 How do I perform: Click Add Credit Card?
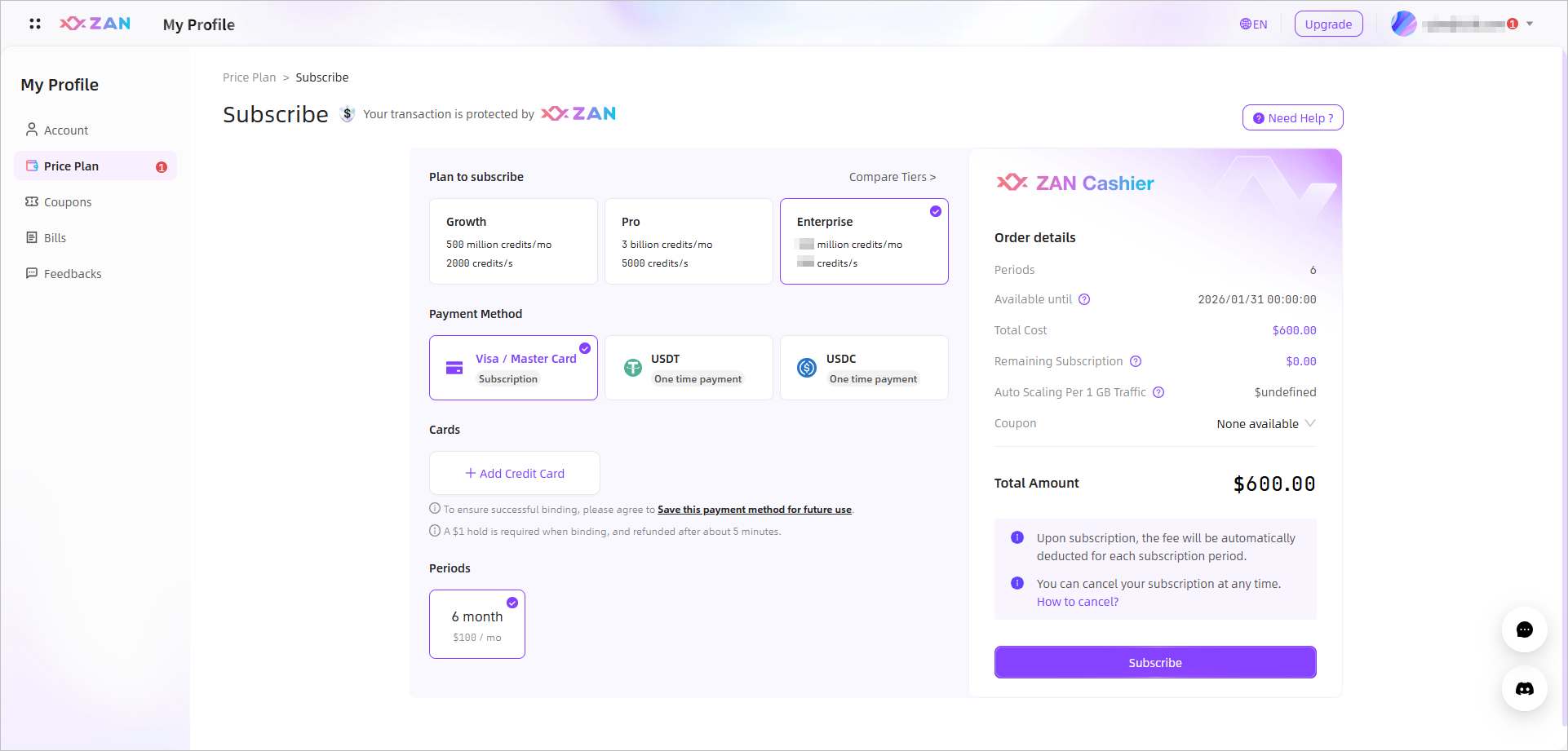coord(515,473)
